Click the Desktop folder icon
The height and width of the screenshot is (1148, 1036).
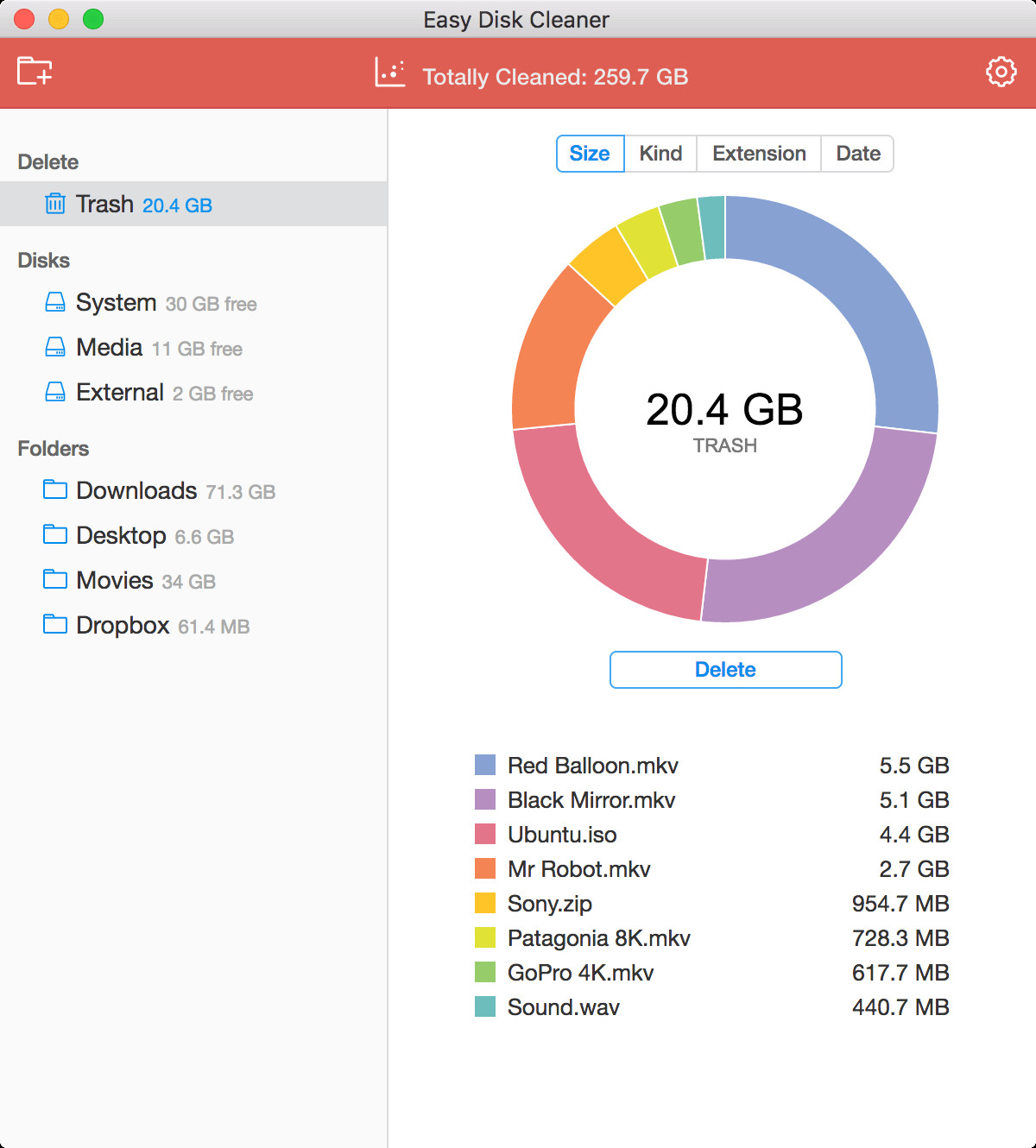pos(55,534)
